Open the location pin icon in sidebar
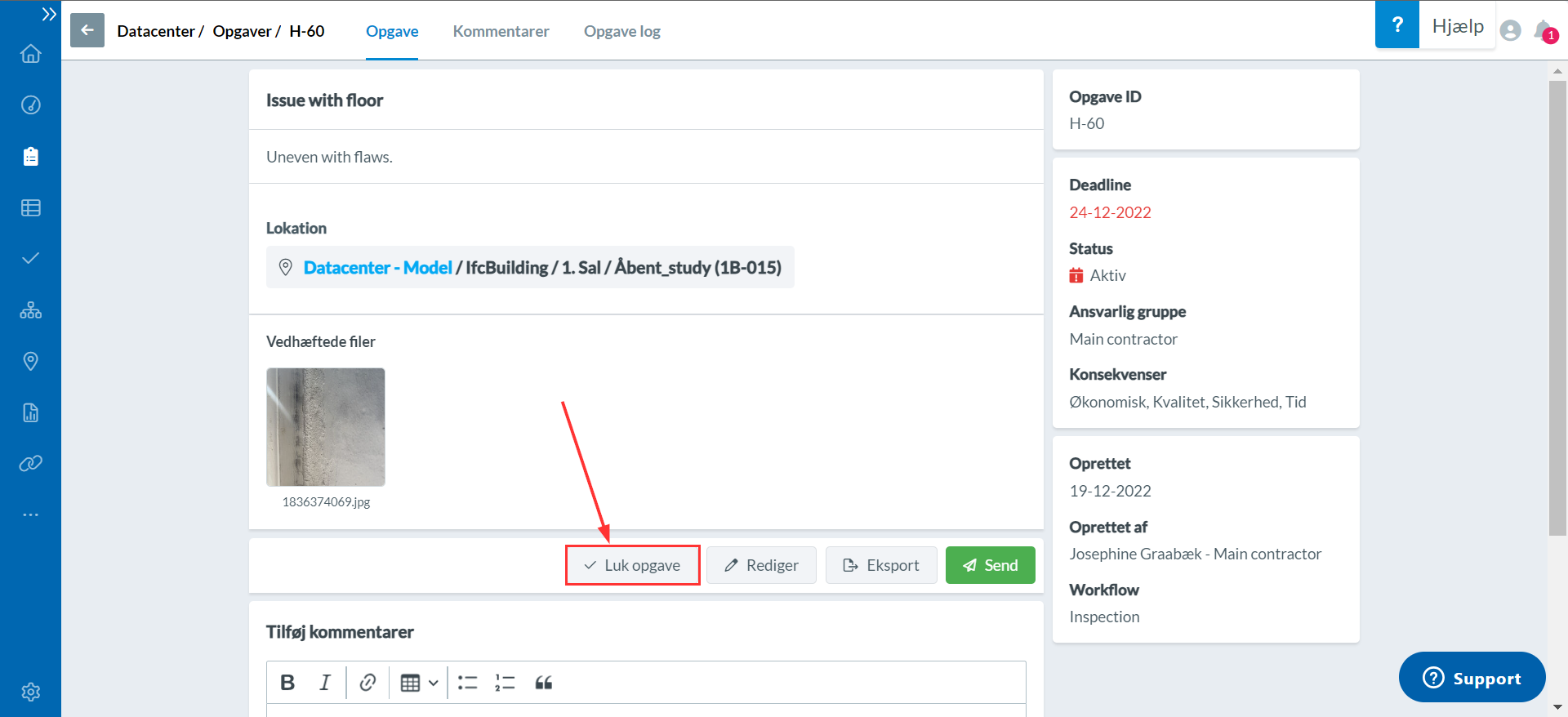Image resolution: width=1568 pixels, height=717 pixels. (x=30, y=361)
